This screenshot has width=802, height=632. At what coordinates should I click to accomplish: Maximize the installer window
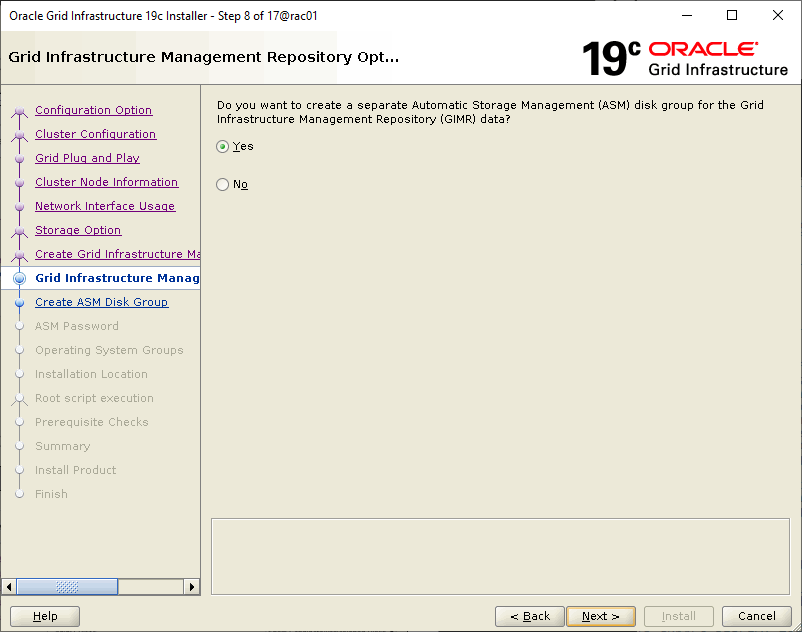pyautogui.click(x=732, y=15)
